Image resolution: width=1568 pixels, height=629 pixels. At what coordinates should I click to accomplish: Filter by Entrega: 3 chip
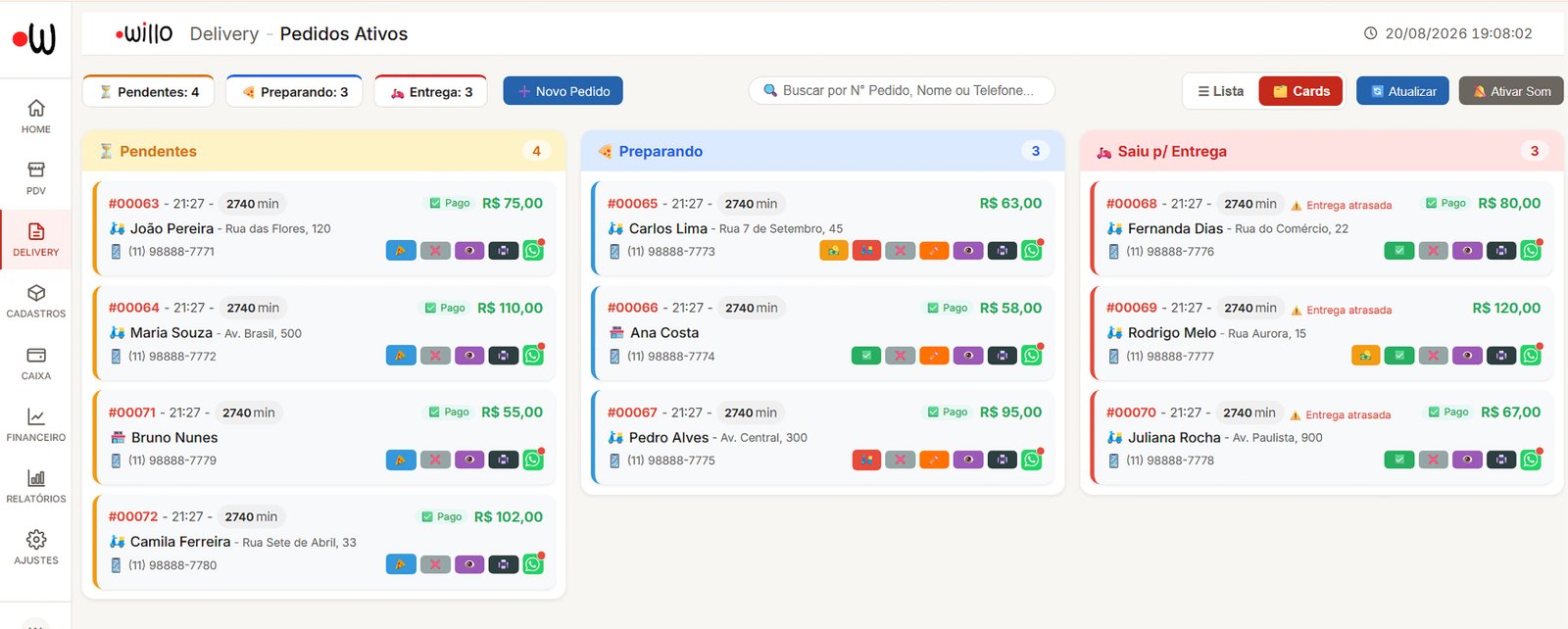[x=431, y=91]
